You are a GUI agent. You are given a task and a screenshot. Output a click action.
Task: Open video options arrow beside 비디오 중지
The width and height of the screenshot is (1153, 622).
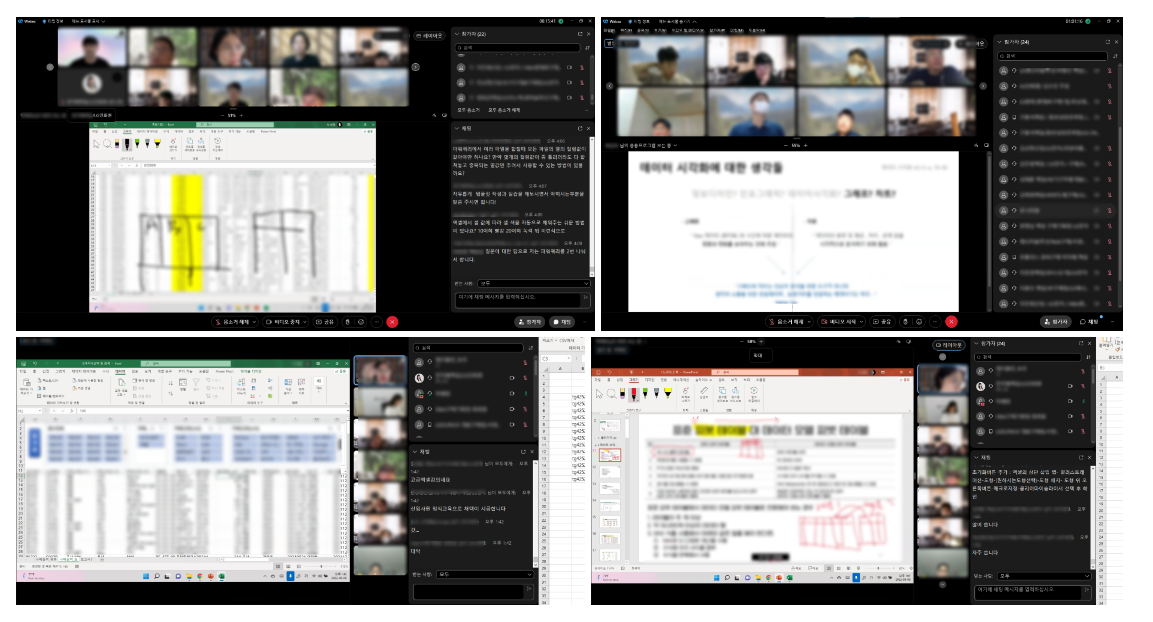(x=305, y=322)
